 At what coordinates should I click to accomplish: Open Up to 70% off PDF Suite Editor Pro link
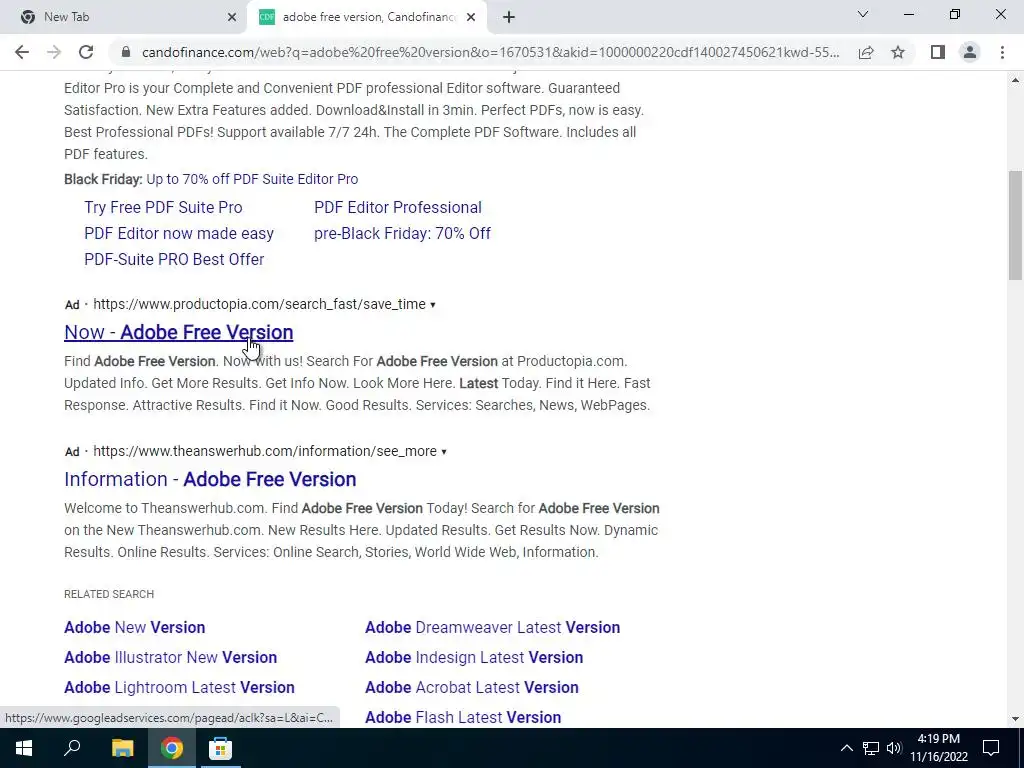tap(252, 179)
